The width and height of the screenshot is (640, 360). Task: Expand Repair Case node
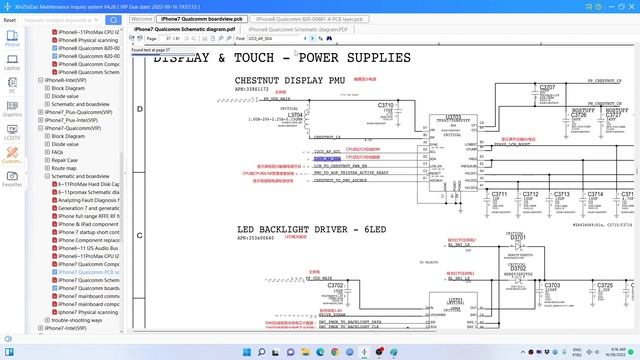(x=47, y=160)
